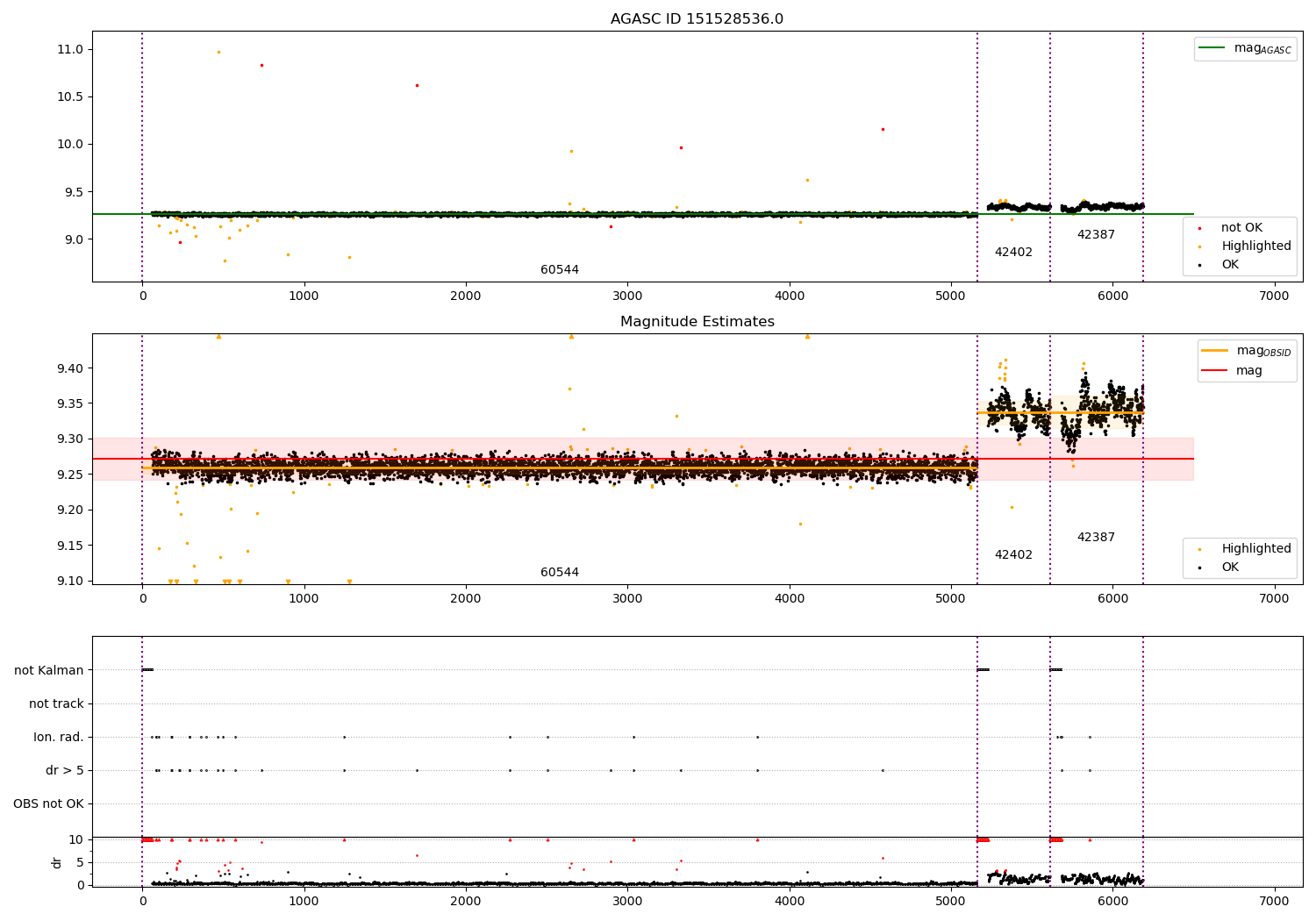The height and width of the screenshot is (921, 1316).
Task: Click the 3000 x-axis tick on the middle plot
Action: pyautogui.click(x=627, y=599)
